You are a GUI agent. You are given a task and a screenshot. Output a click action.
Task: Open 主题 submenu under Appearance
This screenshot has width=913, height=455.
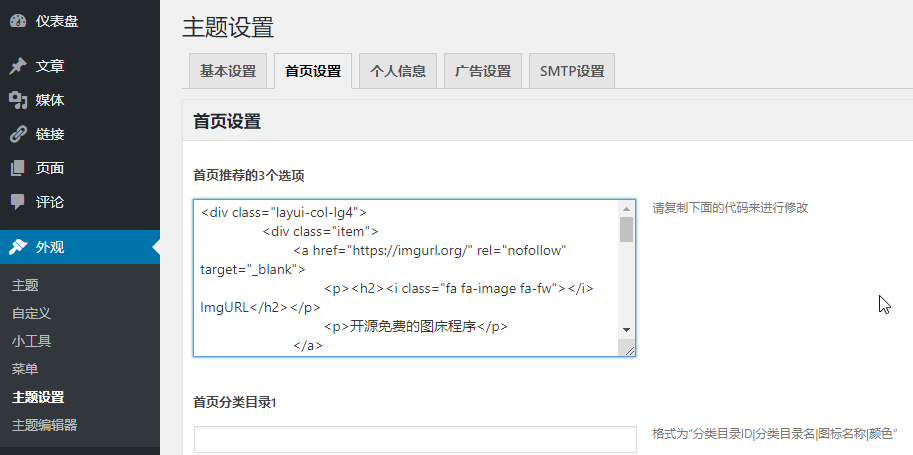25,285
